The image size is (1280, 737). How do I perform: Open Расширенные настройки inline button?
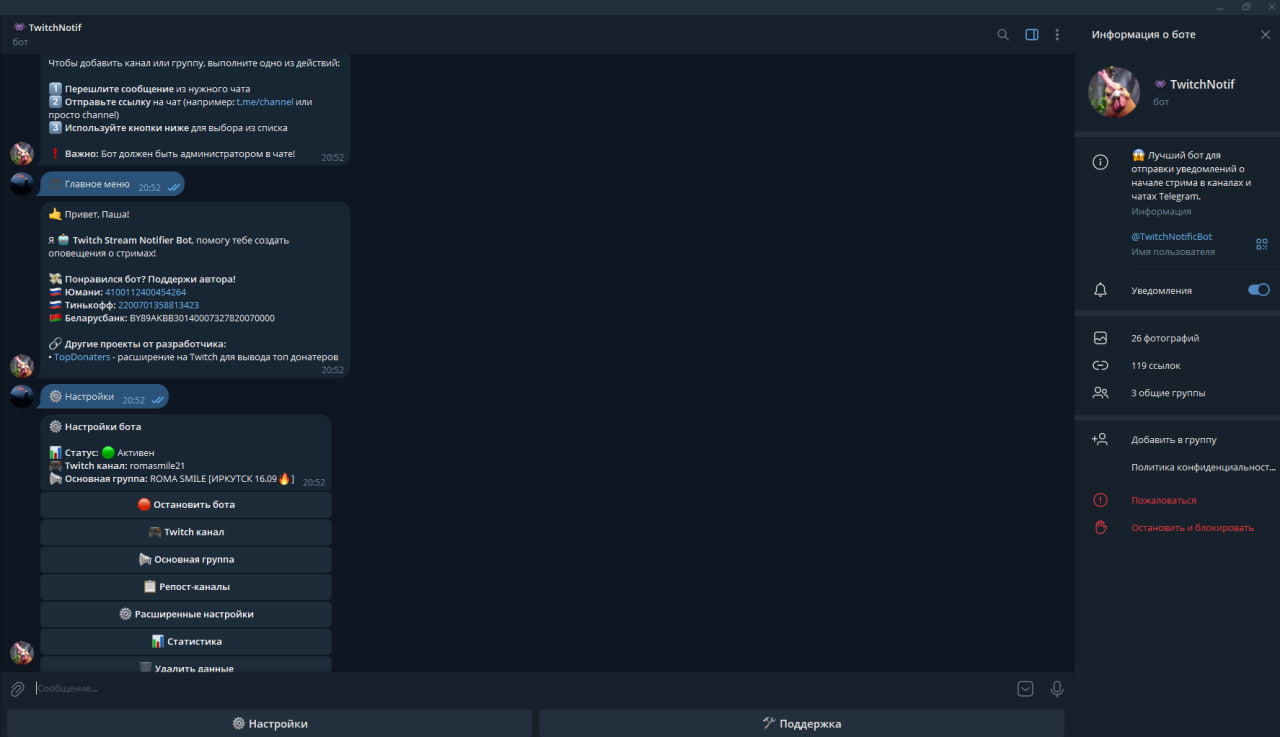pyautogui.click(x=186, y=614)
